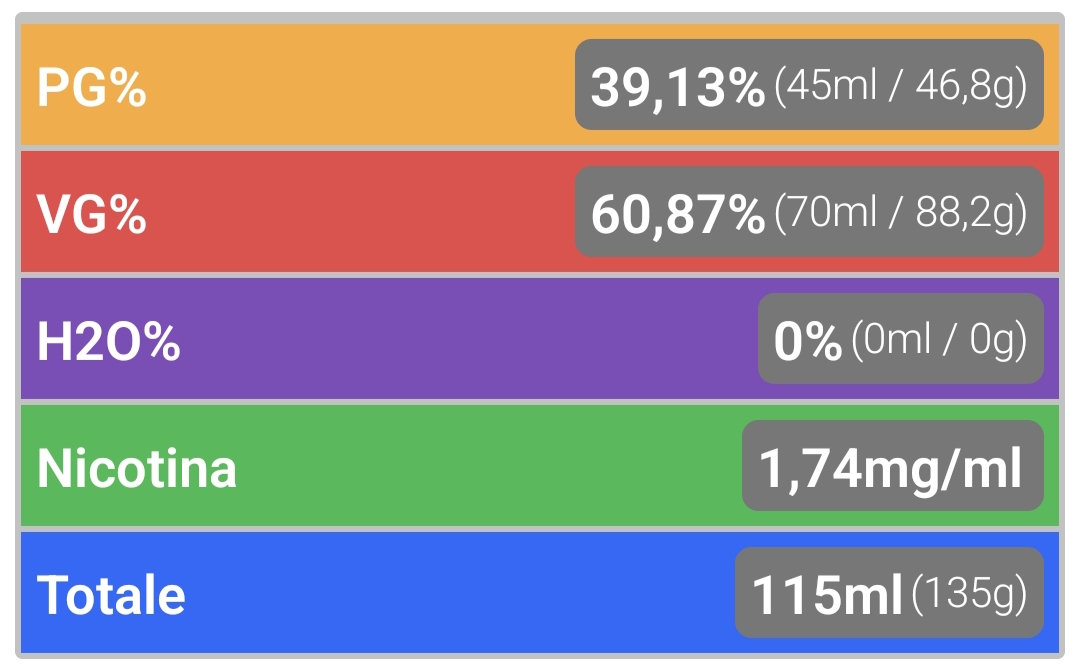Select the Nicotina label
Screen dimensions: 1080x669
[137, 469]
